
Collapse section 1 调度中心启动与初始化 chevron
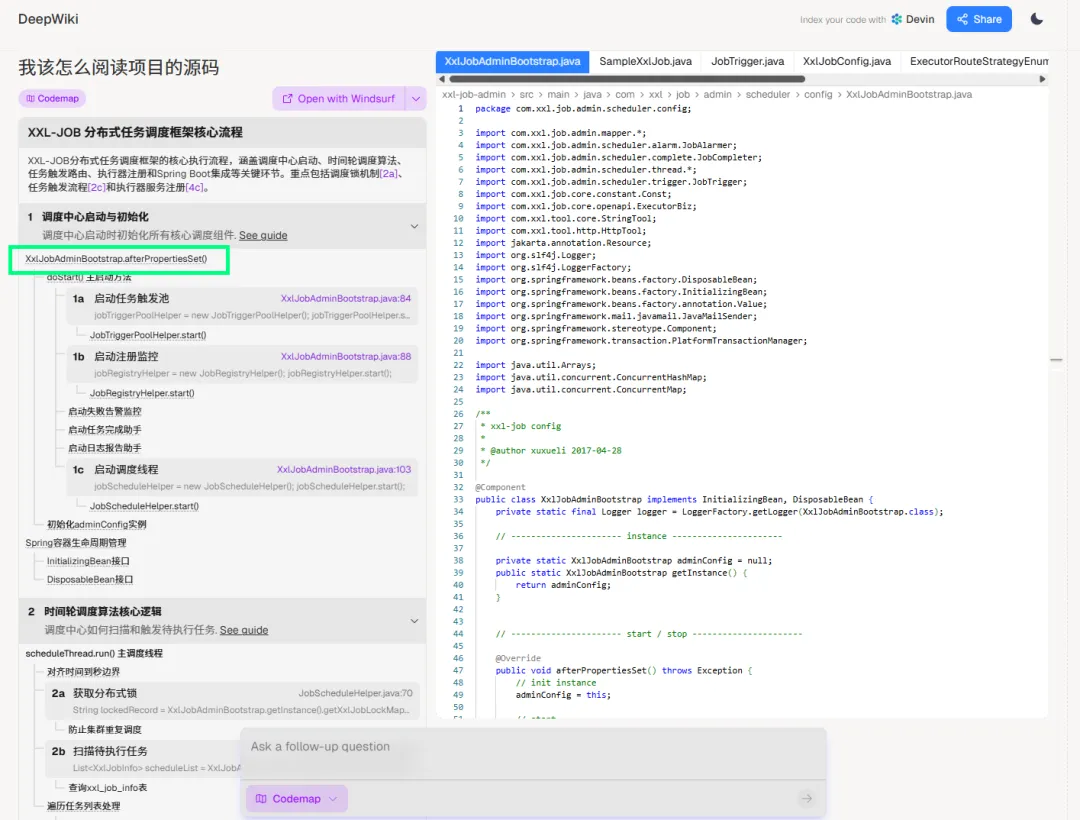click(x=415, y=226)
